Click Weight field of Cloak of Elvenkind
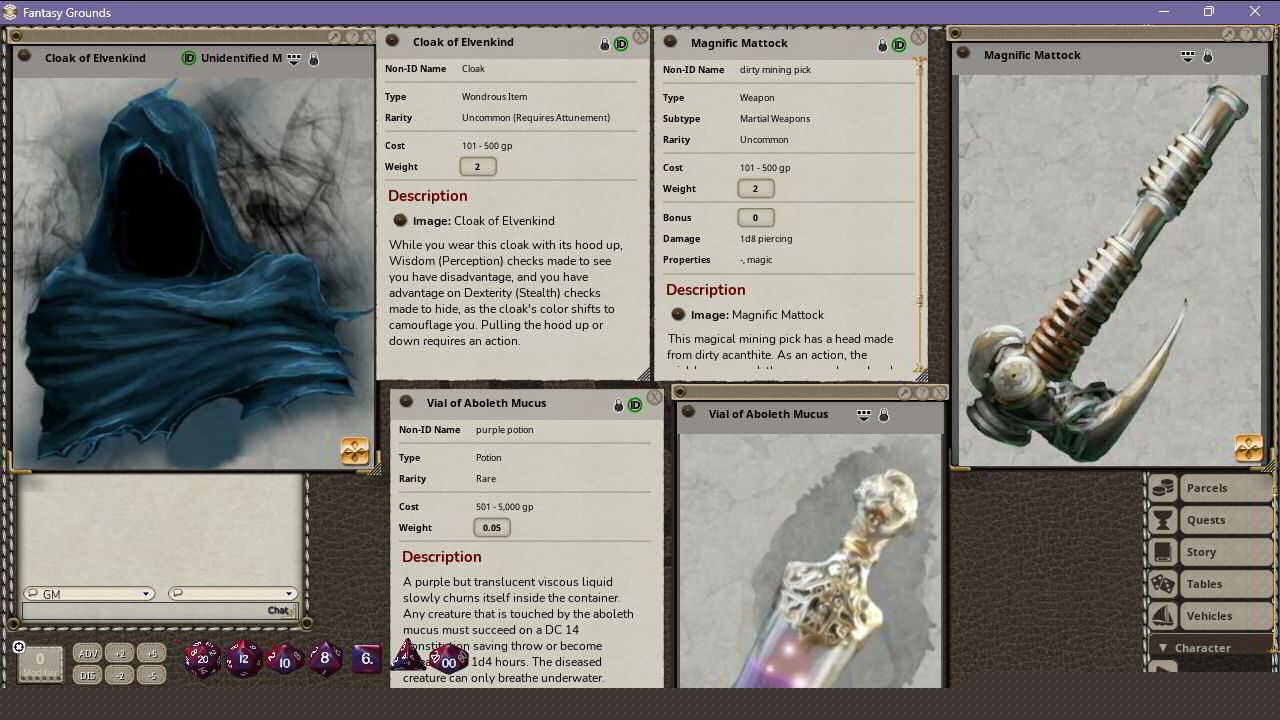The height and width of the screenshot is (720, 1280). click(x=478, y=167)
